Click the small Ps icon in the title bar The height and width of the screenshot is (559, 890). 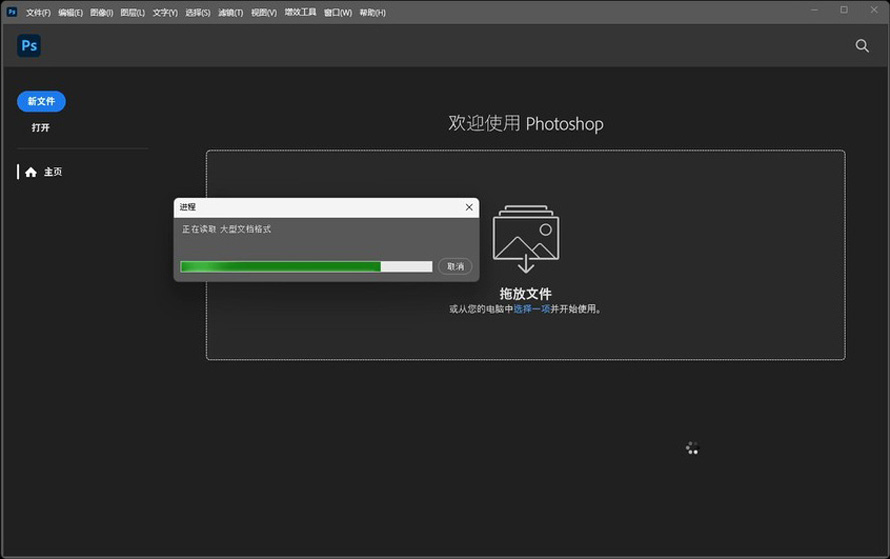click(x=12, y=12)
